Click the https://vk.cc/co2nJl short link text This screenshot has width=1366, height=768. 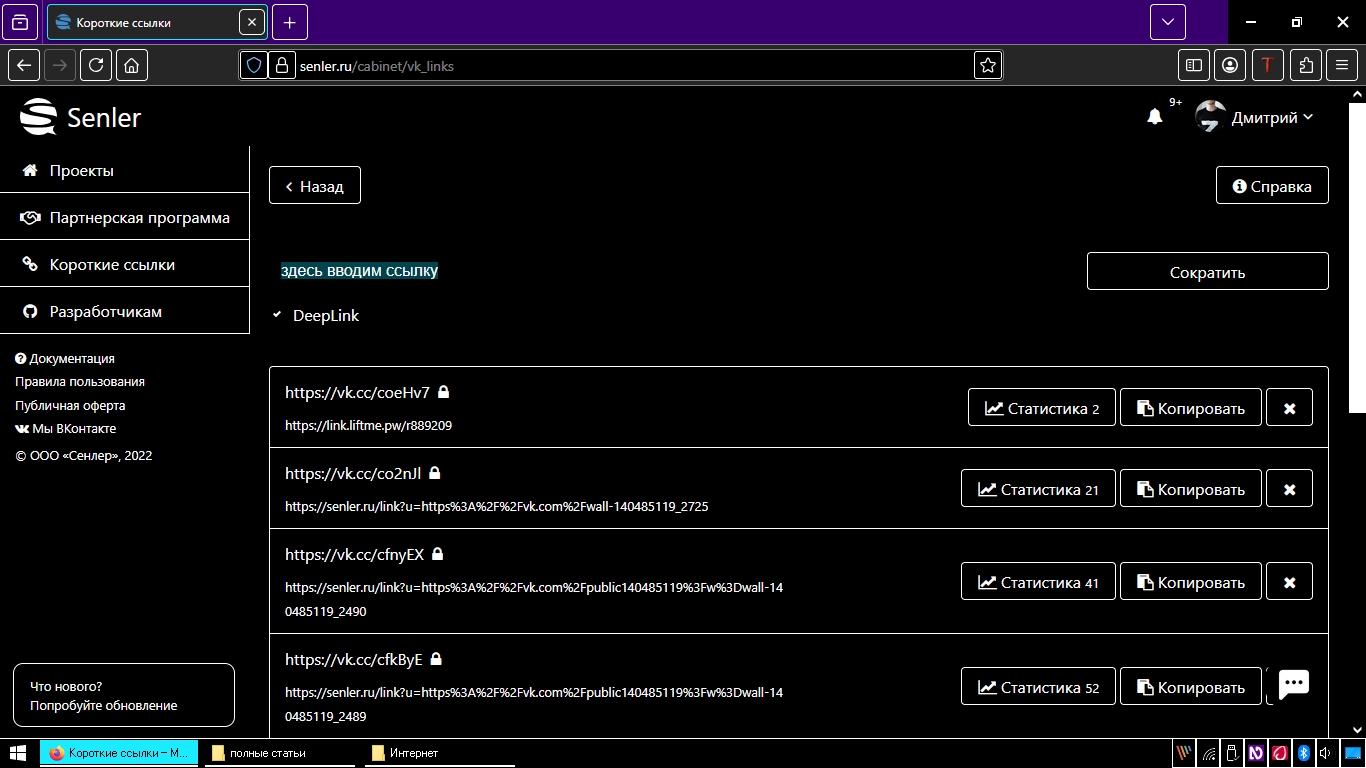pyautogui.click(x=353, y=474)
